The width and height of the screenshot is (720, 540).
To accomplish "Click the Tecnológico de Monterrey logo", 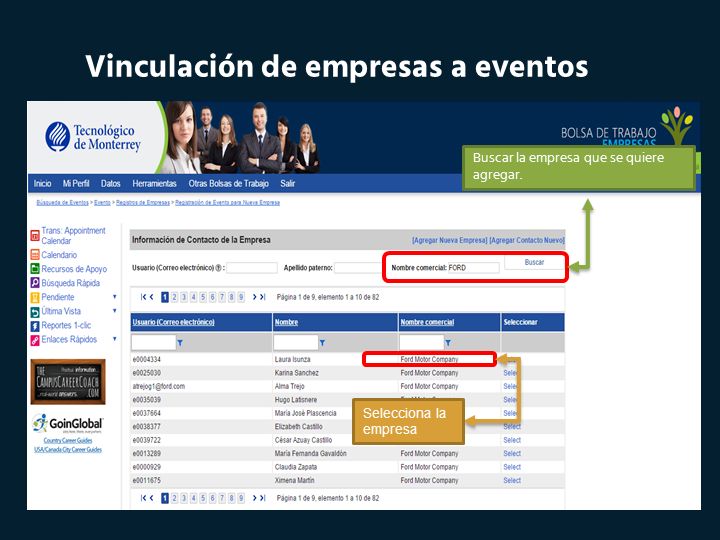I will [x=93, y=137].
